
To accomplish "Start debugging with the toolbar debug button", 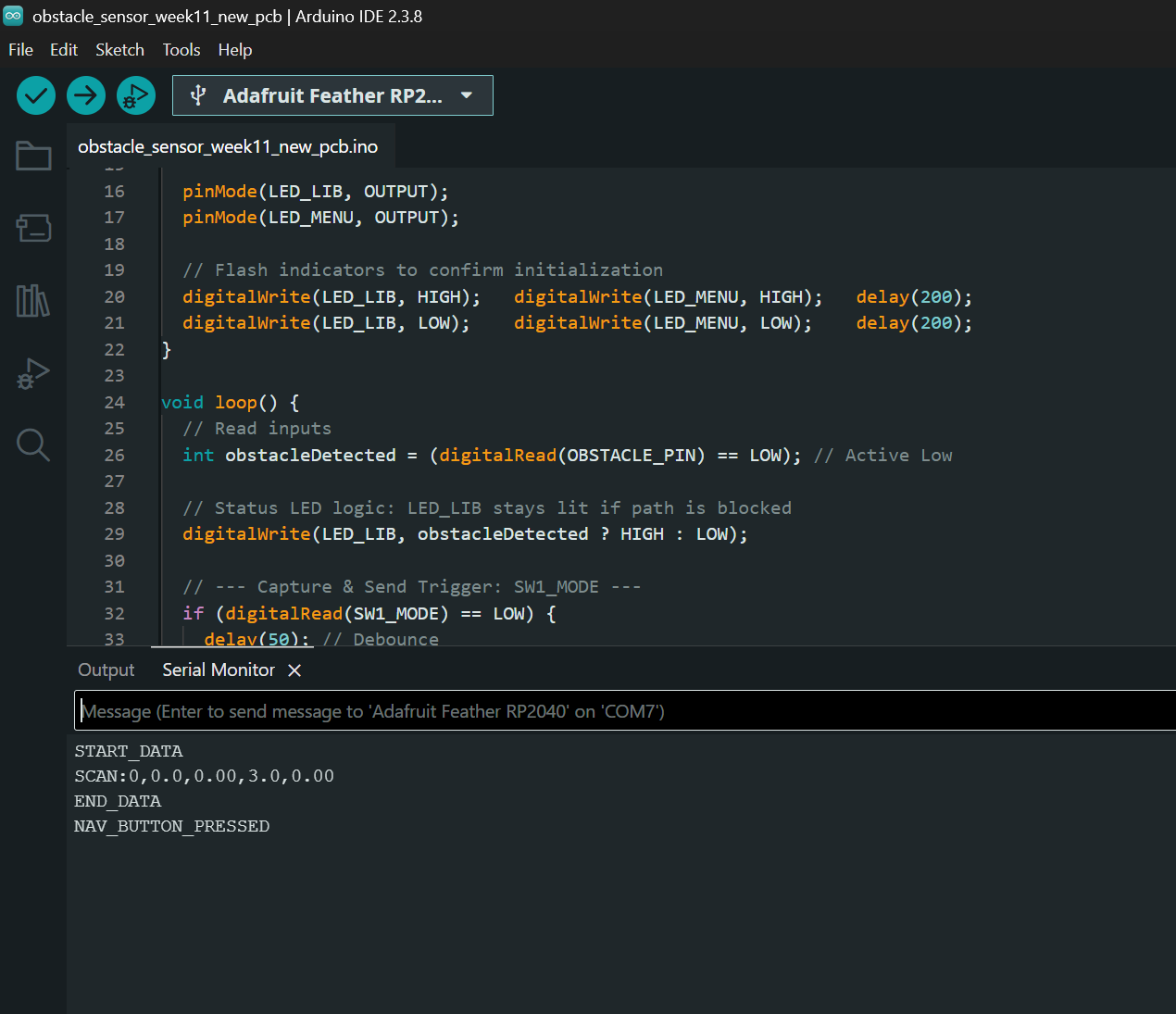I will click(136, 95).
